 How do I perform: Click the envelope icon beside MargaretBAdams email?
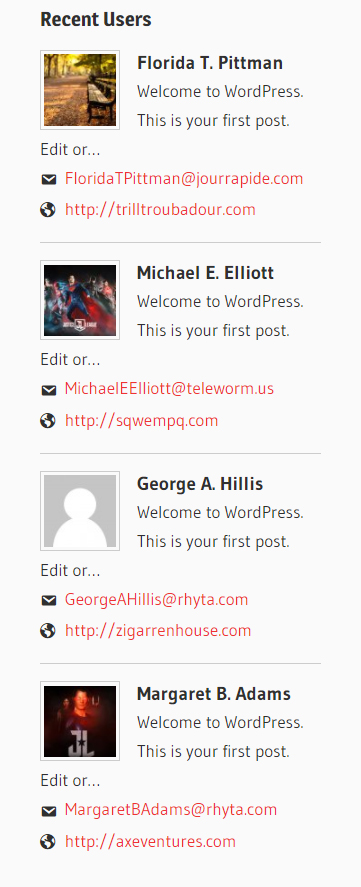(x=49, y=811)
